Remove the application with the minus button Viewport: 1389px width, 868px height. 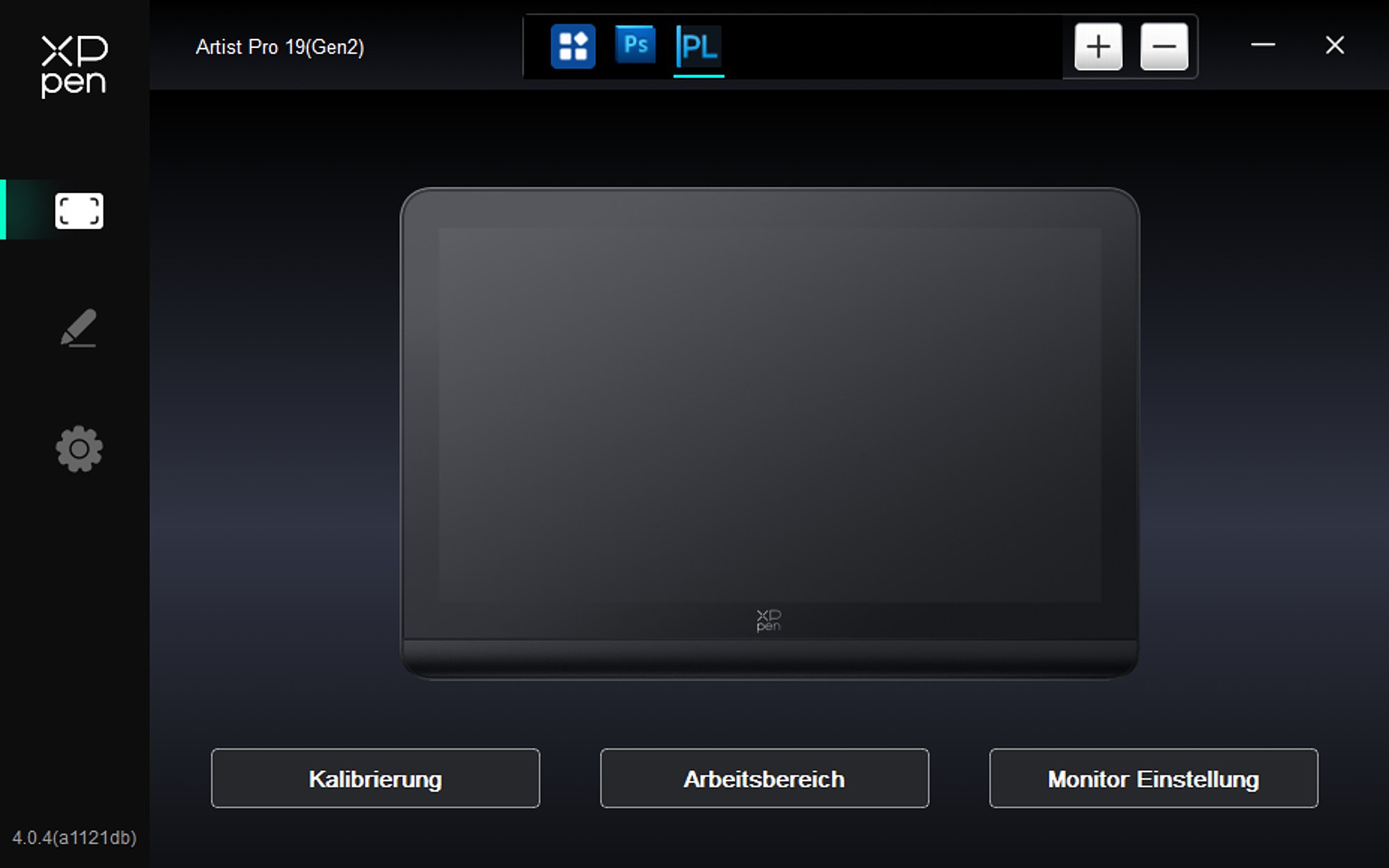pyautogui.click(x=1164, y=47)
